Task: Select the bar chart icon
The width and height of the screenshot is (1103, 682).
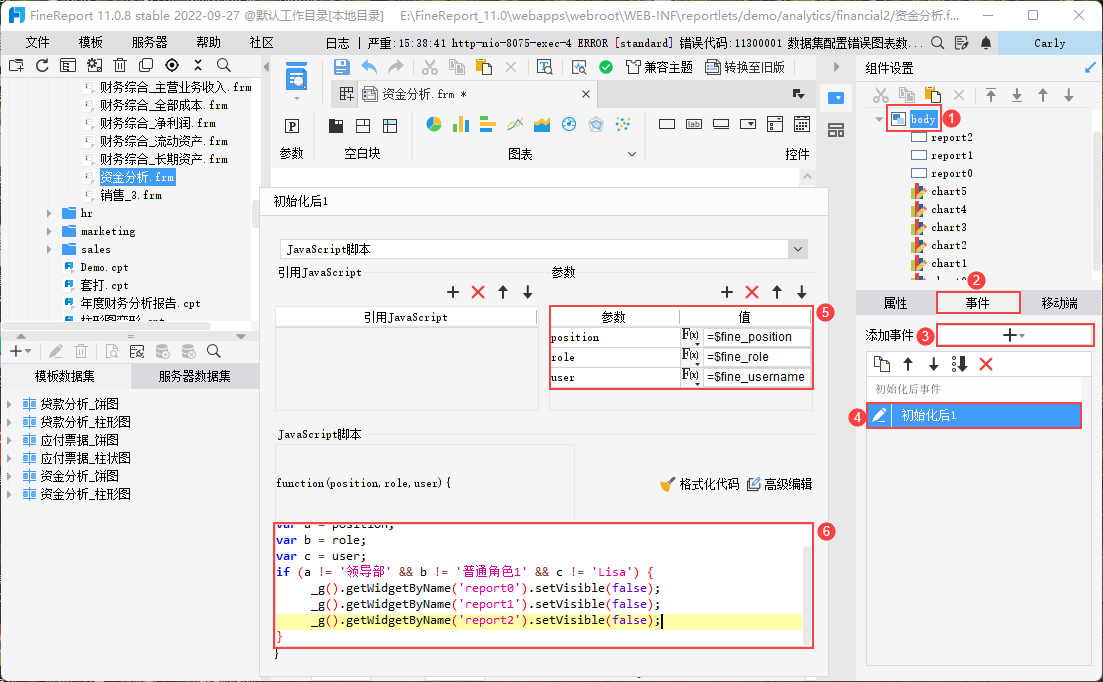Action: coord(461,125)
